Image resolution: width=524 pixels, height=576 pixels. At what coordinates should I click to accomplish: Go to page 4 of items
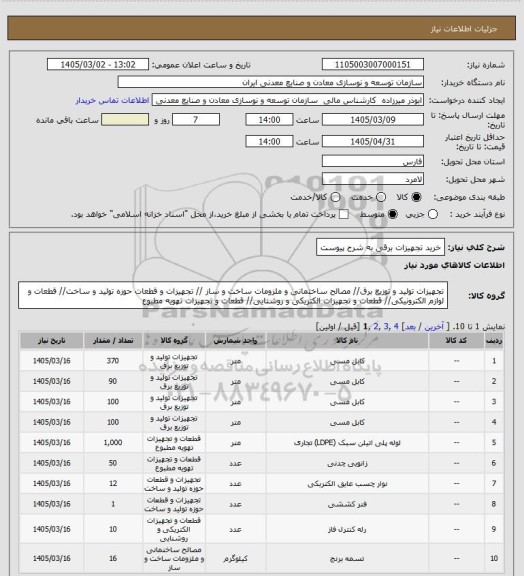tap(396, 326)
